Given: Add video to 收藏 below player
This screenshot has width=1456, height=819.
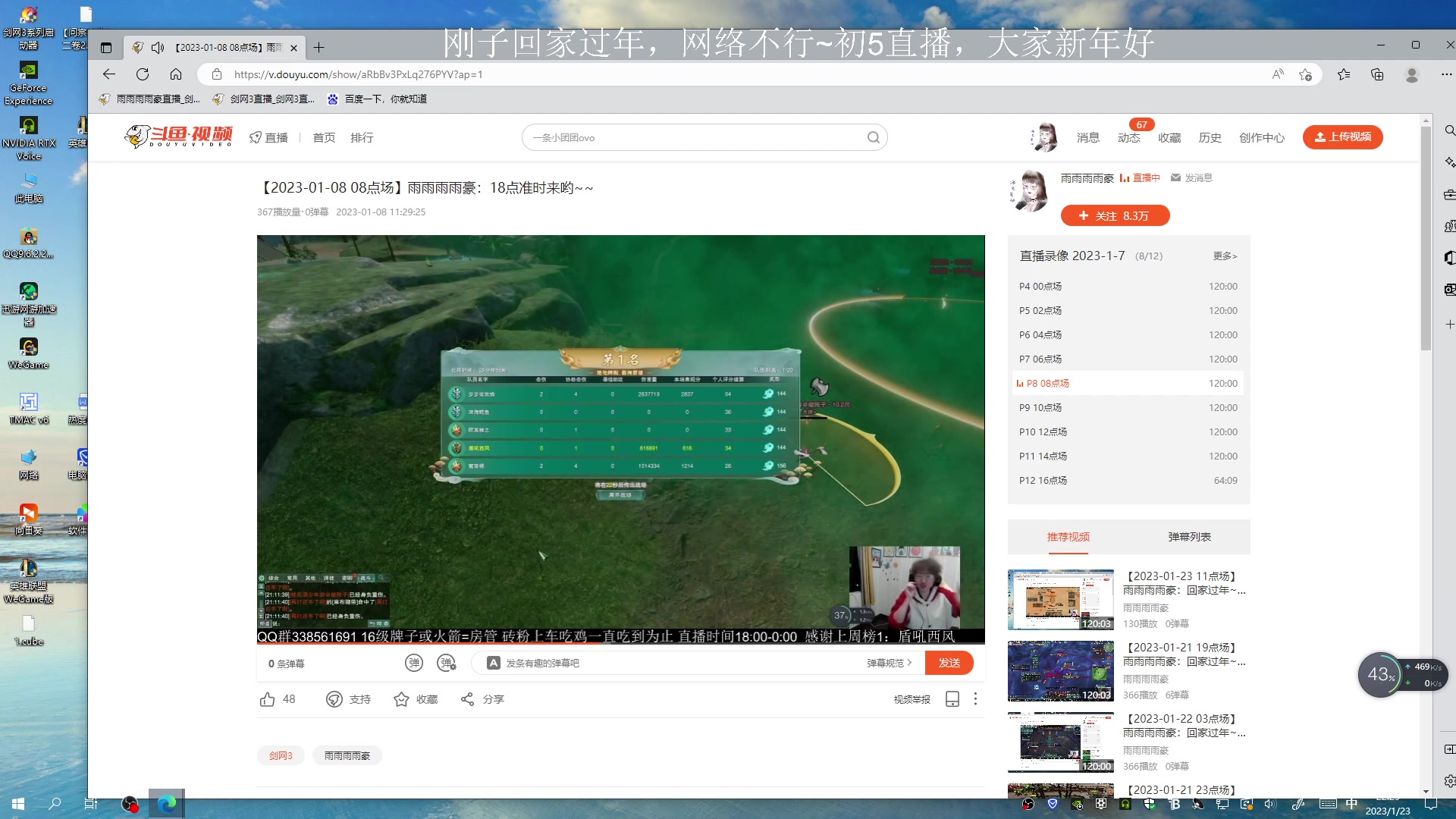Looking at the screenshot, I should [x=416, y=699].
